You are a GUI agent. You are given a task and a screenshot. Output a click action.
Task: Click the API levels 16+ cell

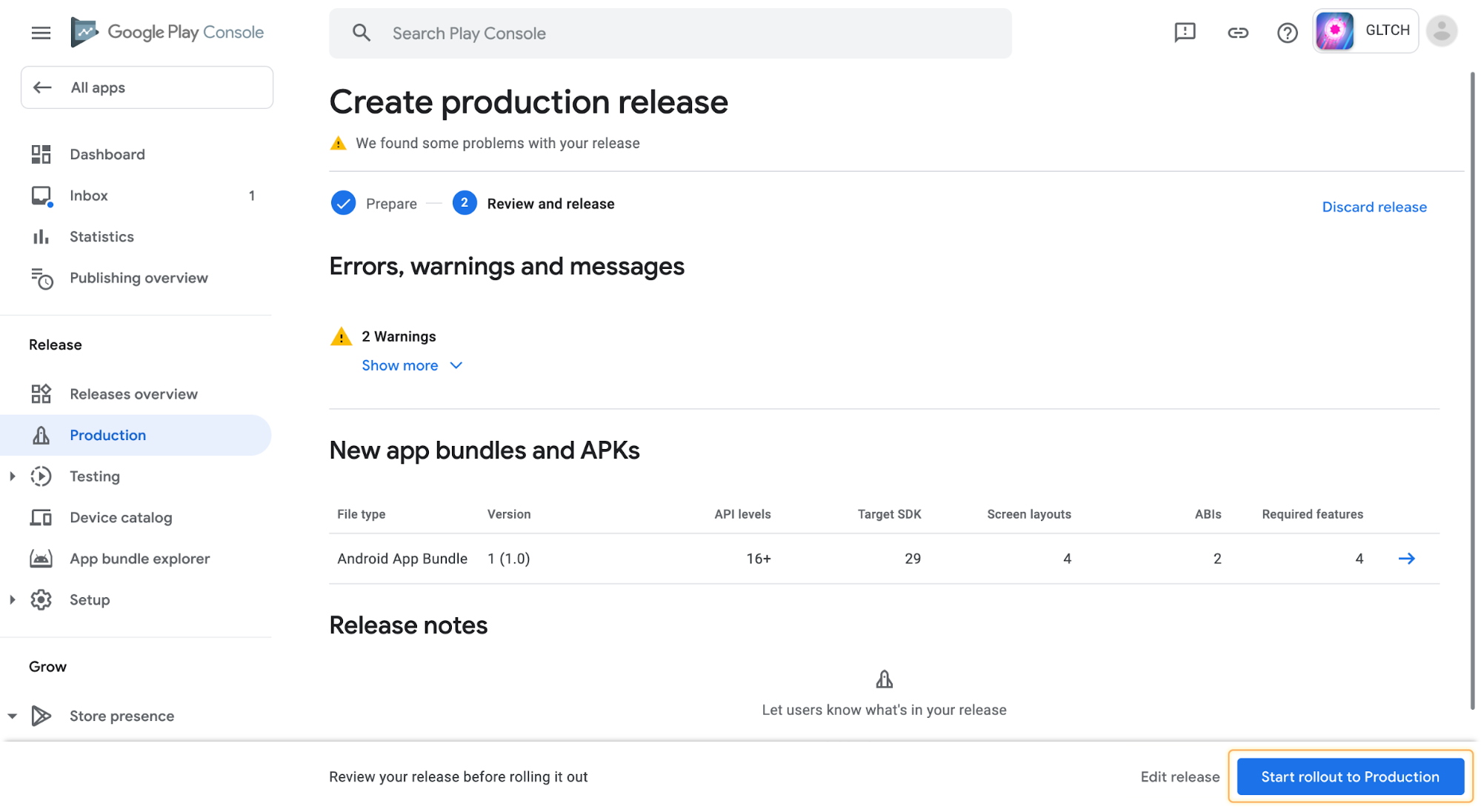point(758,559)
